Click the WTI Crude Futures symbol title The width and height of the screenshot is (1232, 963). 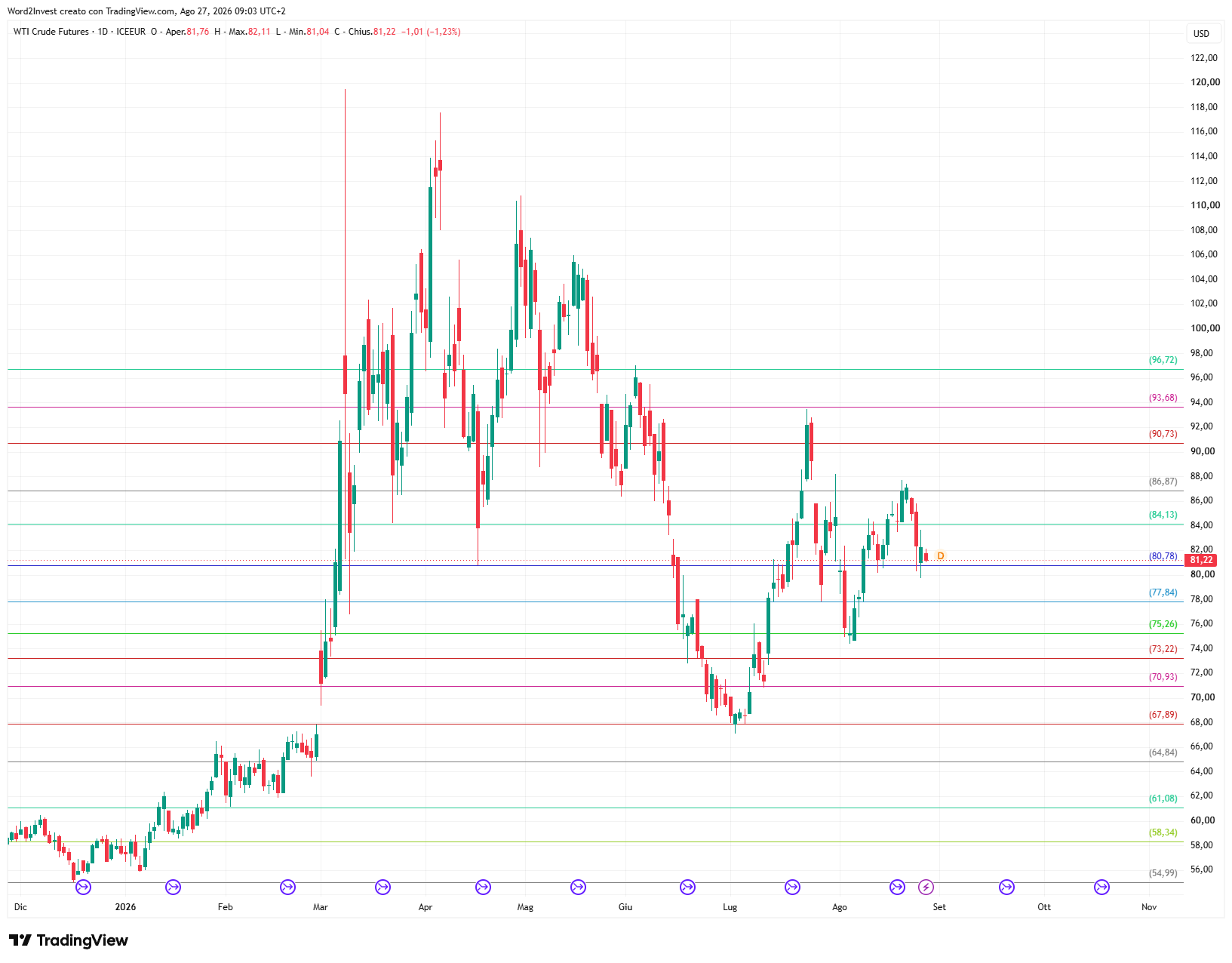(x=51, y=32)
